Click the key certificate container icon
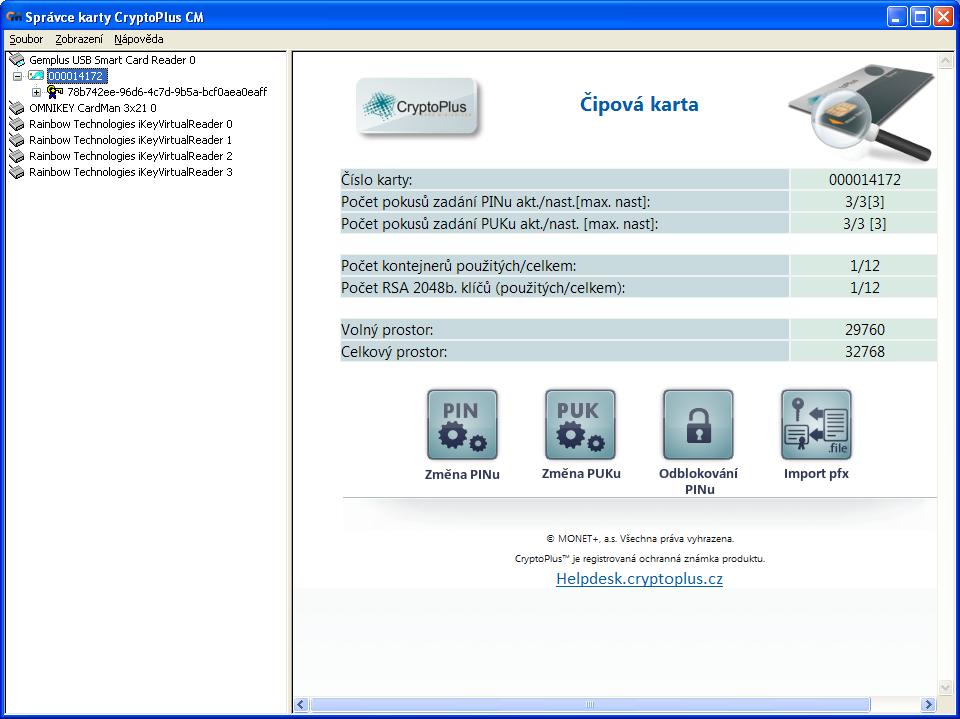The image size is (960, 719). tap(55, 92)
